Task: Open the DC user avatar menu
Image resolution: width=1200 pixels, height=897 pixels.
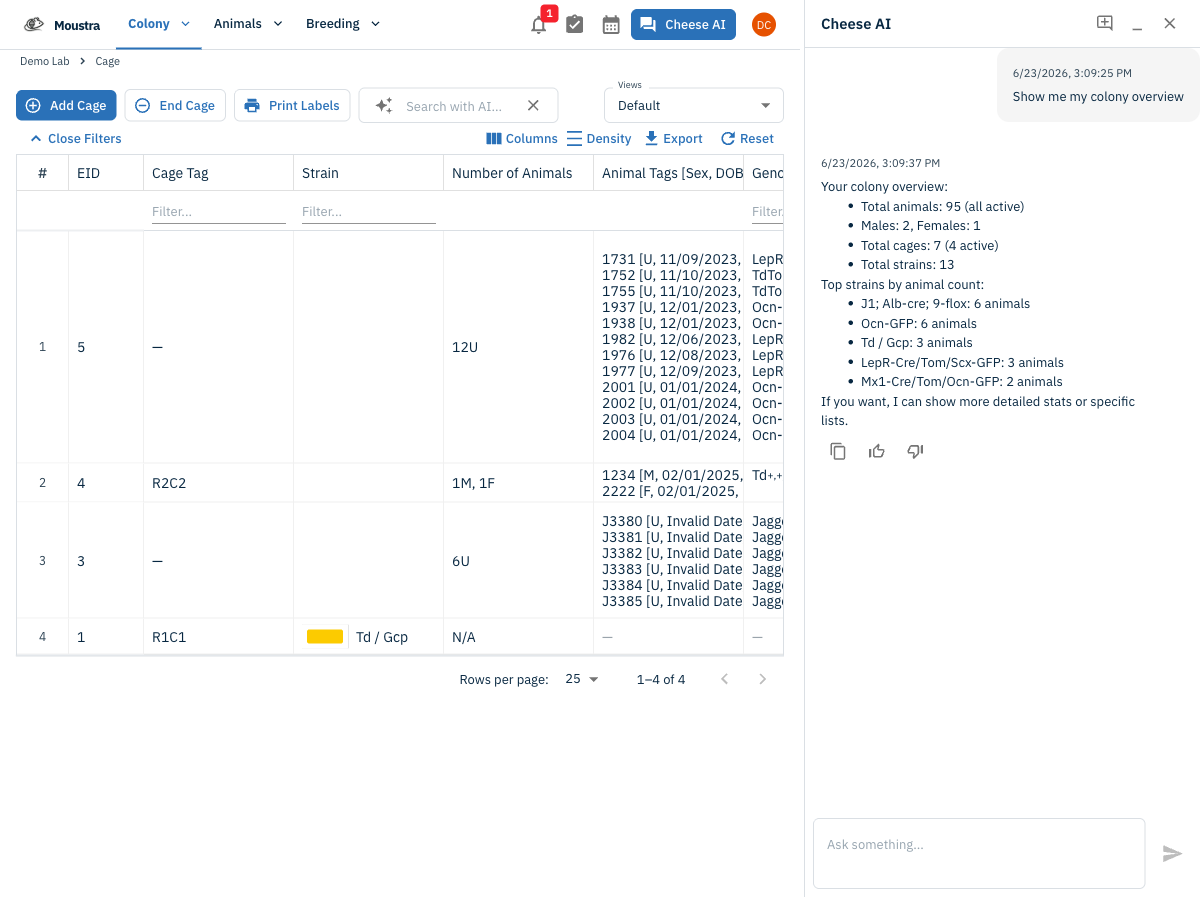Action: tap(764, 25)
